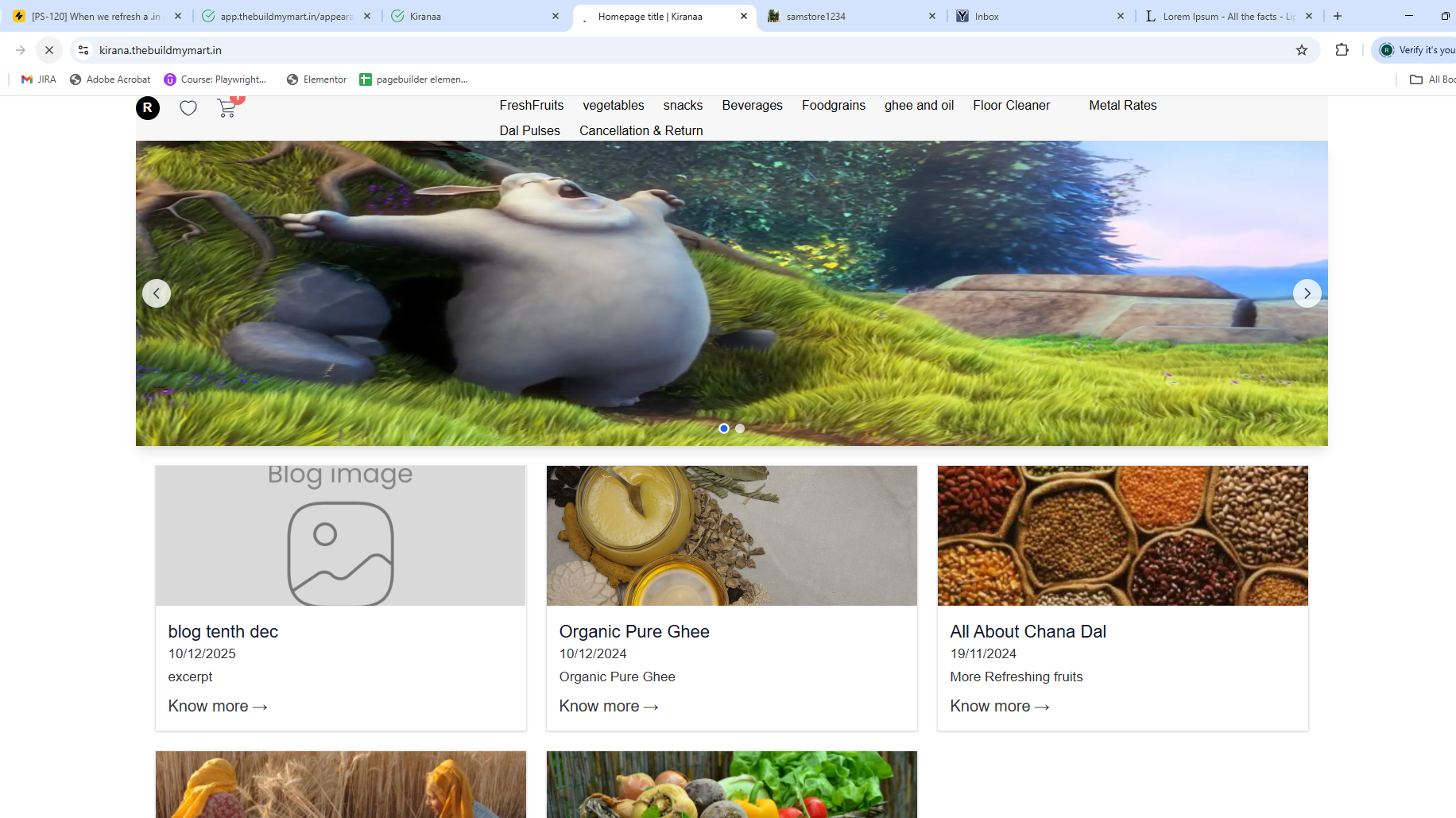Image resolution: width=1456 pixels, height=818 pixels.
Task: Open the Foodgrains category
Action: [834, 106]
